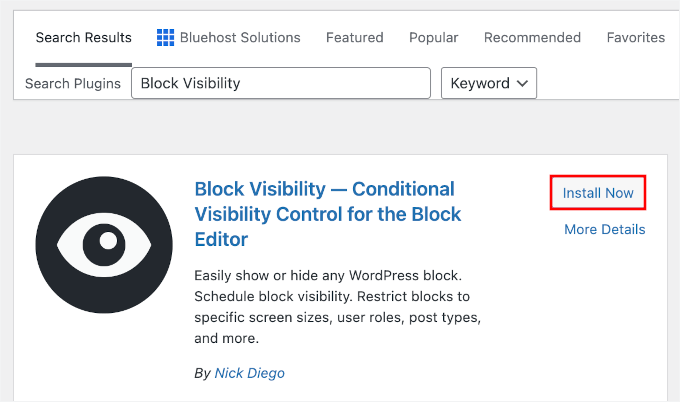This screenshot has height=402, width=680.
Task: View the Favorites plugins tab
Action: coord(635,37)
